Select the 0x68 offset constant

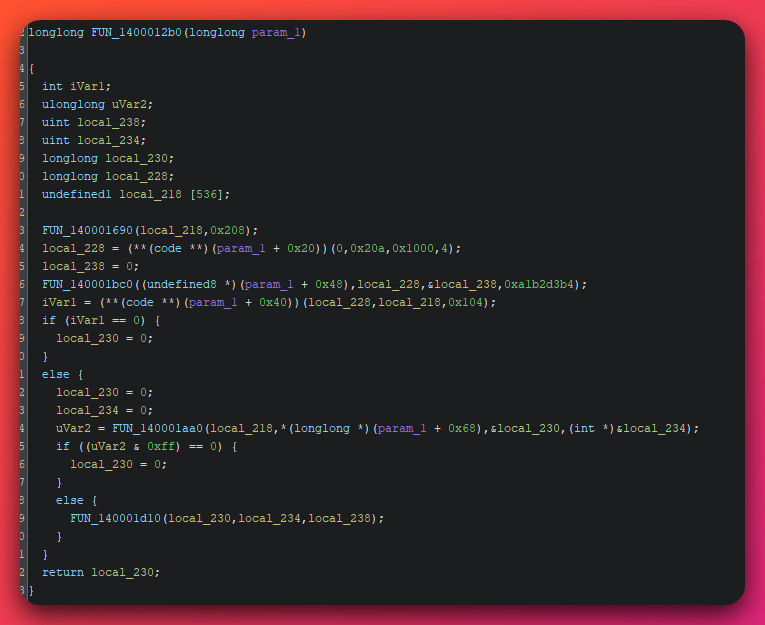click(x=462, y=428)
